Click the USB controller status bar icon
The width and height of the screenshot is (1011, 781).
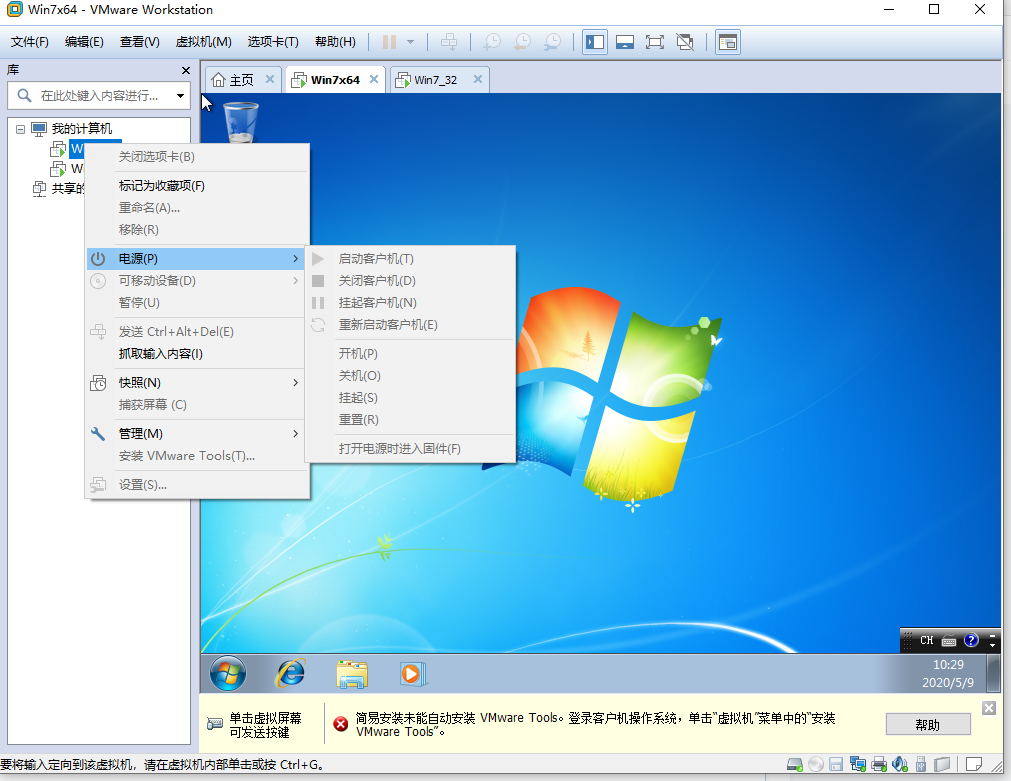pyautogui.click(x=921, y=765)
